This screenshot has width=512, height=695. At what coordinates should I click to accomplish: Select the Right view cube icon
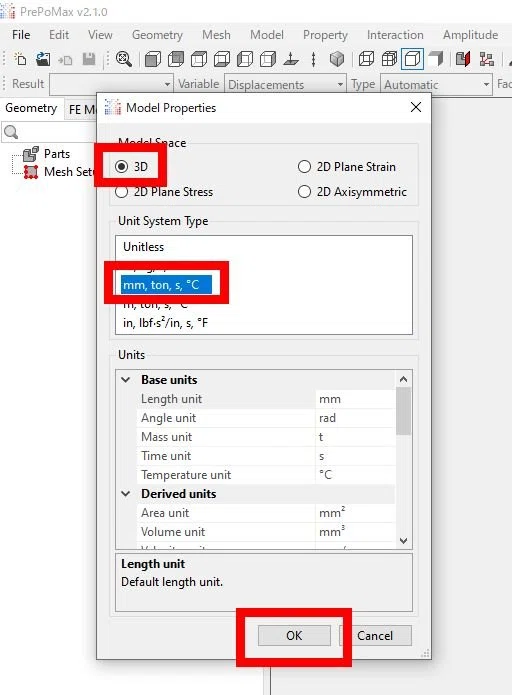click(x=268, y=59)
